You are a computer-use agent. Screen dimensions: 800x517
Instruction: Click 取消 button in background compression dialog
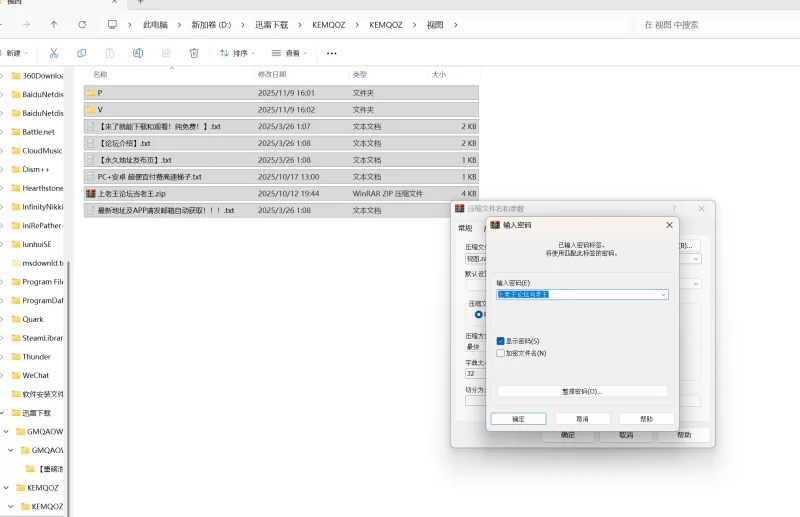(x=626, y=435)
